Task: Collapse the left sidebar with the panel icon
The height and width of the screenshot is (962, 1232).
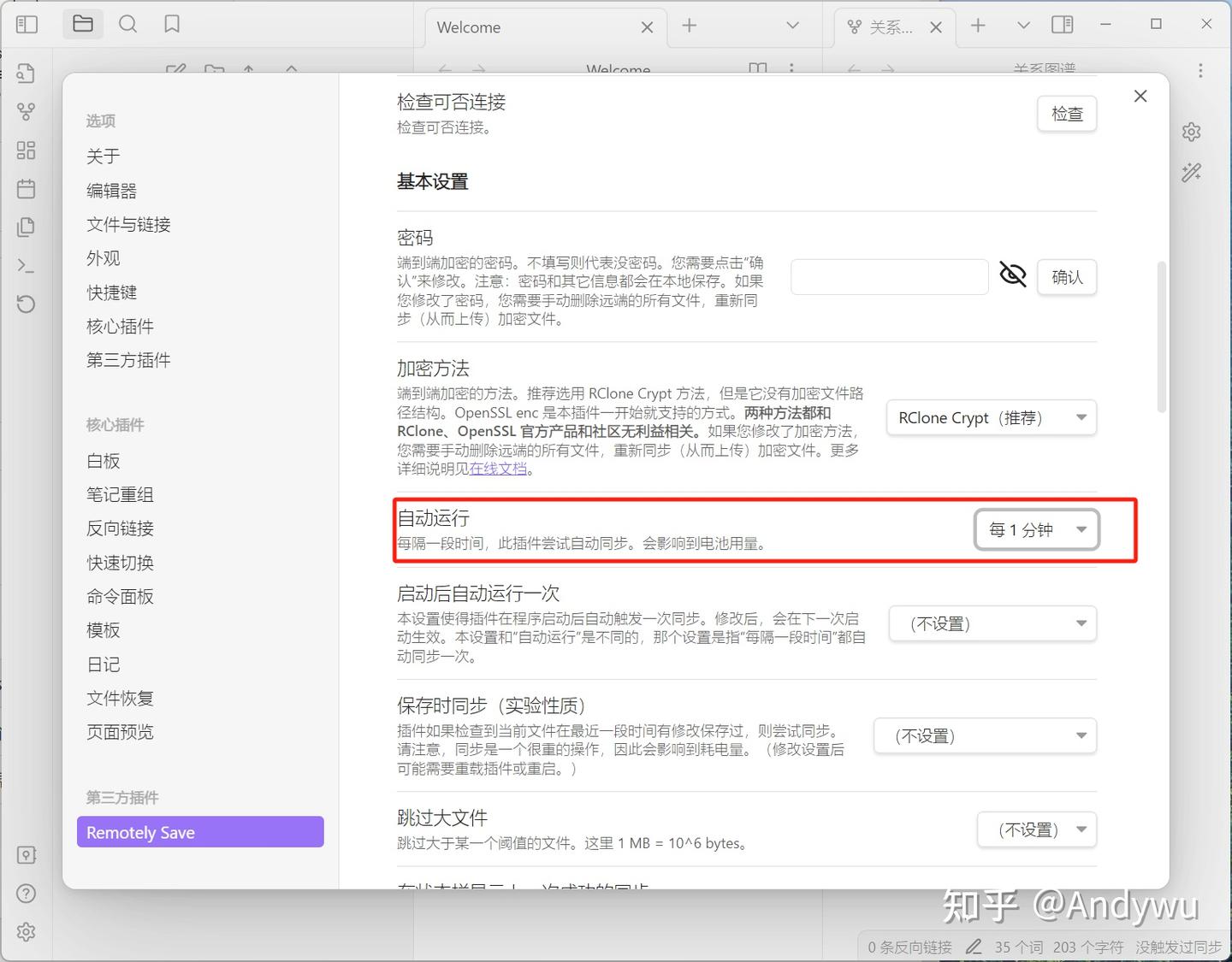Action: [26, 24]
